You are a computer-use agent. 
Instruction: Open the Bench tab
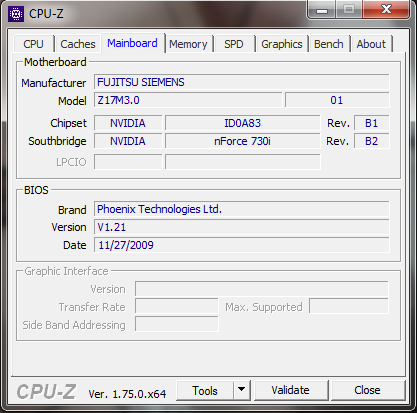point(329,44)
